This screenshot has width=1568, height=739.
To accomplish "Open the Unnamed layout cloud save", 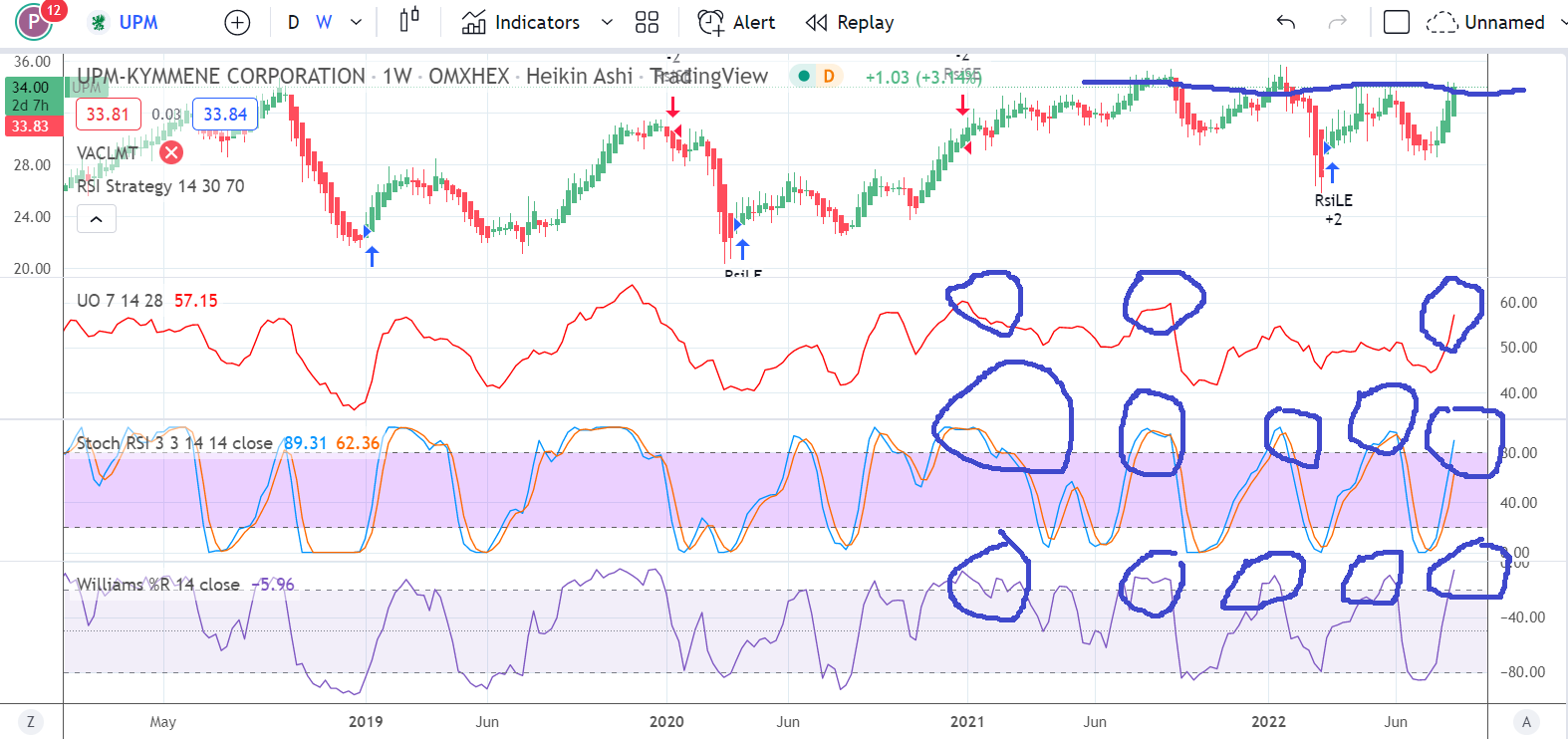I will (x=1485, y=22).
